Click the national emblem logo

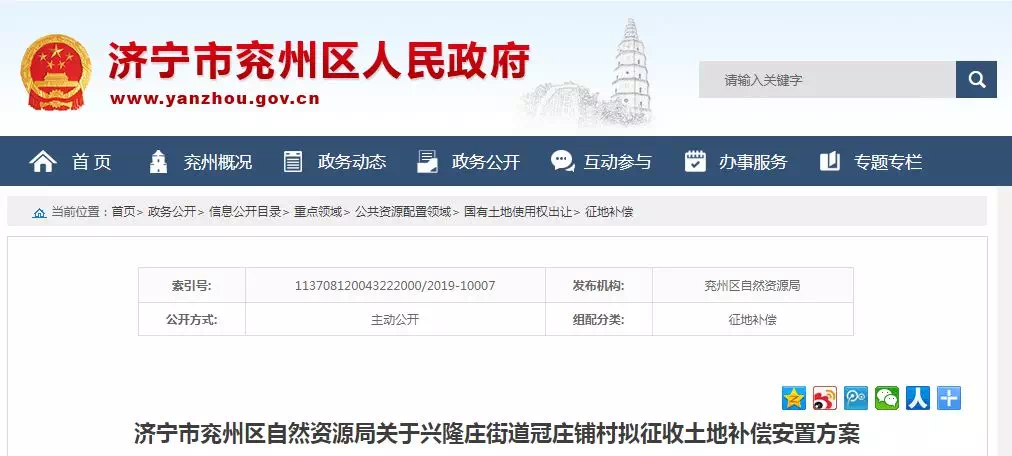[x=56, y=72]
